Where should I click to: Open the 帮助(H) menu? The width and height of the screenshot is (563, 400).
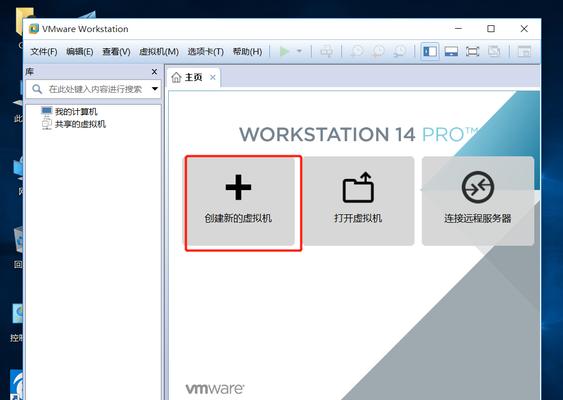coord(247,52)
